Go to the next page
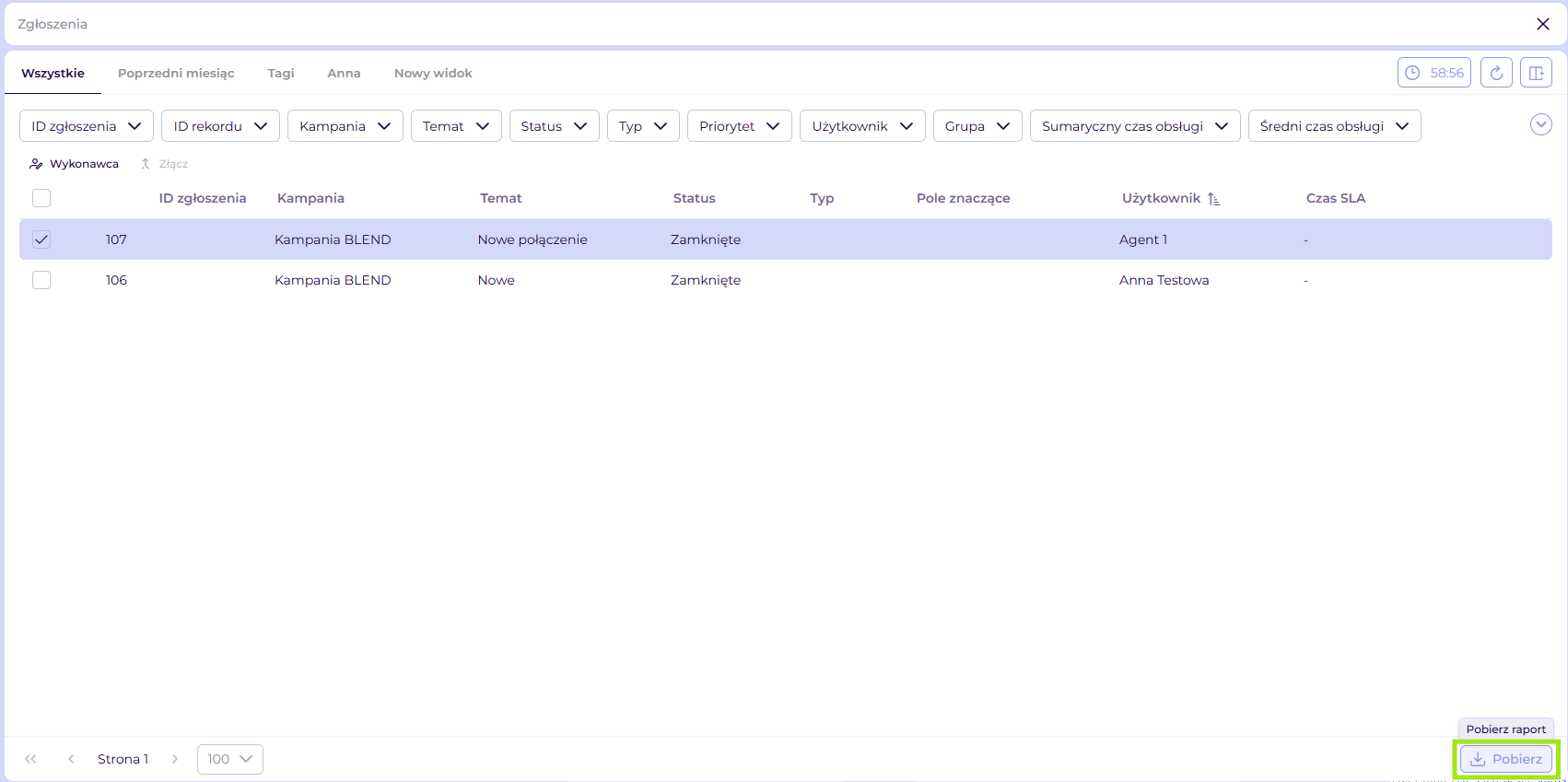 [x=175, y=759]
